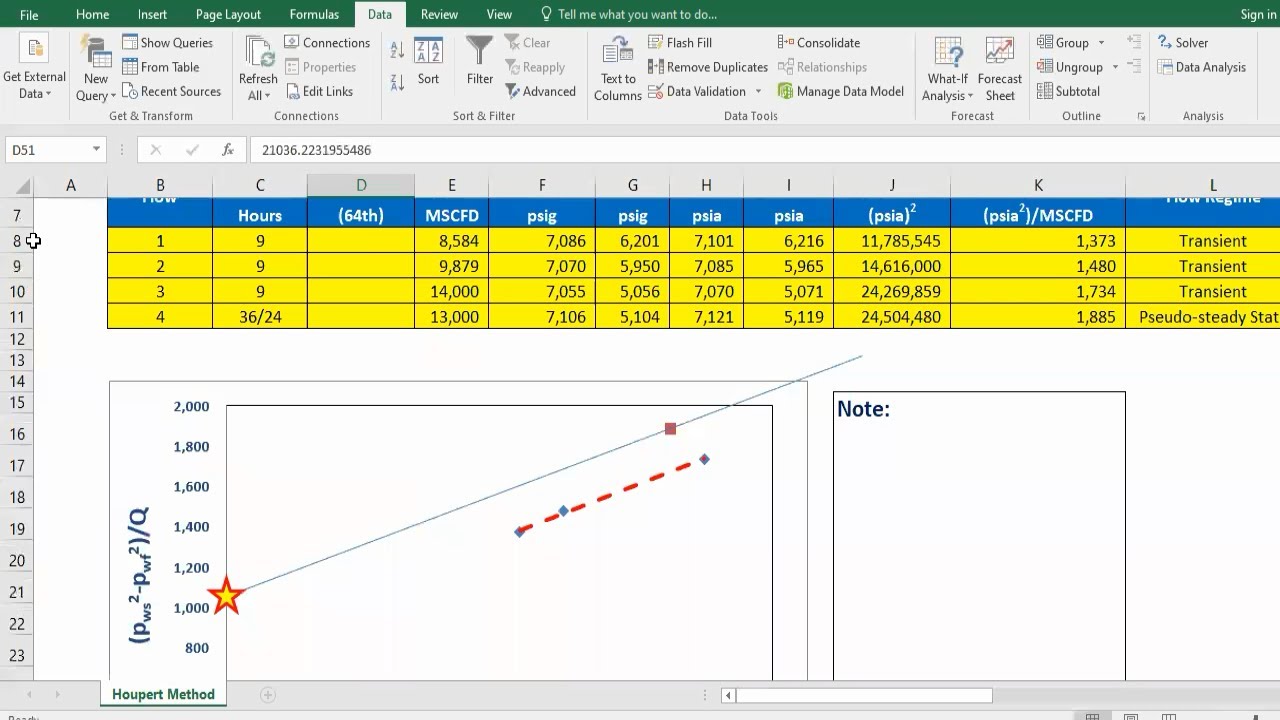Click the Subtotal command
The height and width of the screenshot is (720, 1280).
point(1068,91)
